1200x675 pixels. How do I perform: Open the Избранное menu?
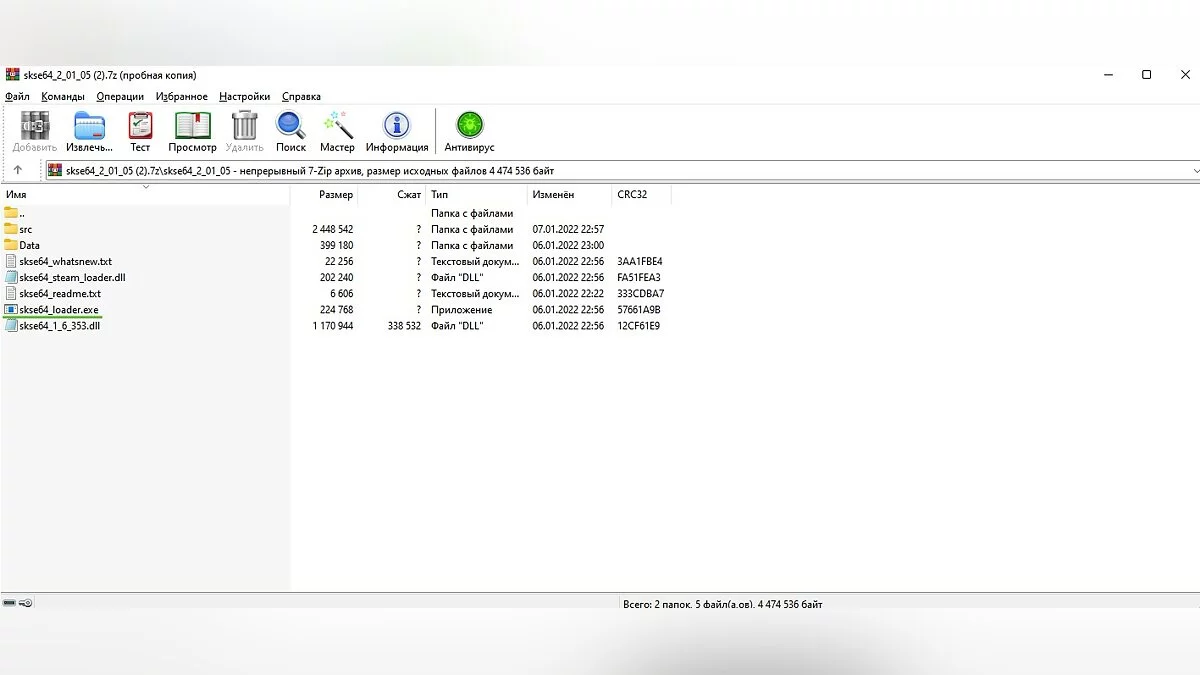tap(182, 97)
